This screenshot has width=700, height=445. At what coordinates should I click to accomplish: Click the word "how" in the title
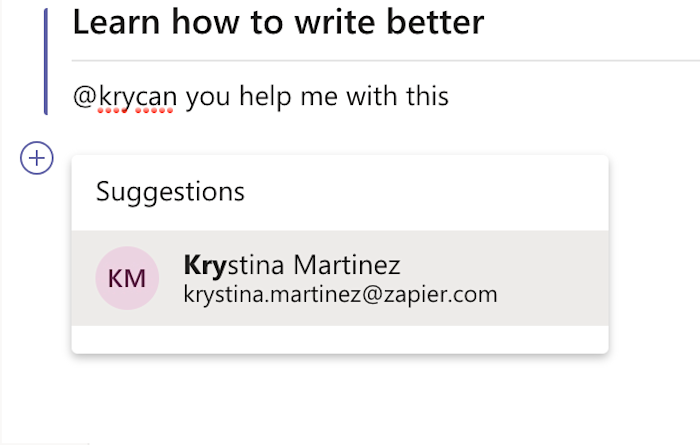205,22
